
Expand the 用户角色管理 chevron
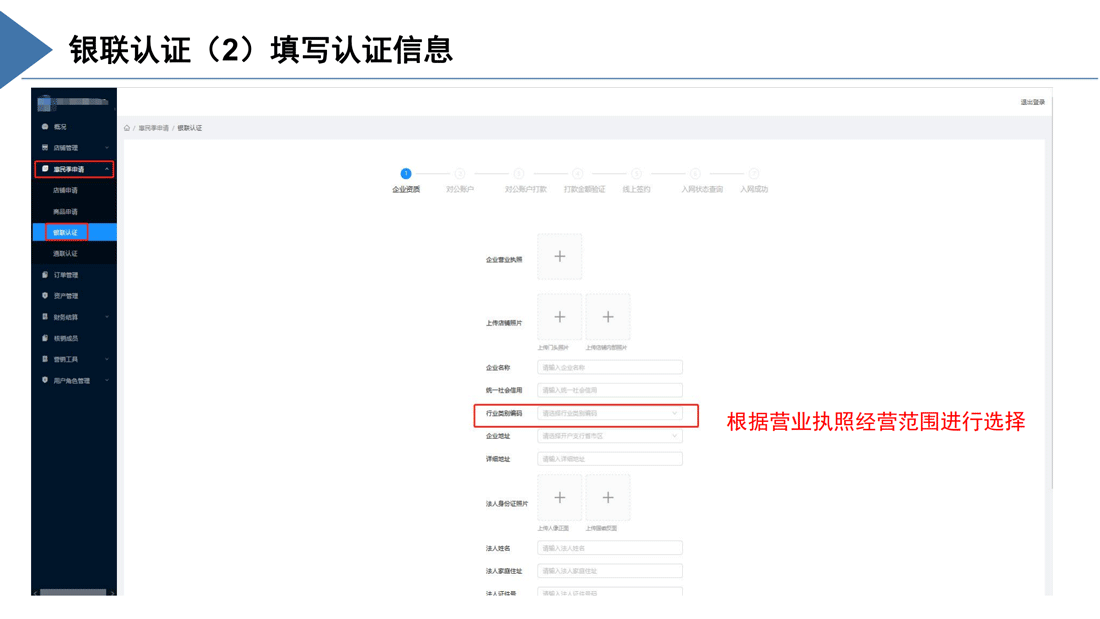pos(107,380)
